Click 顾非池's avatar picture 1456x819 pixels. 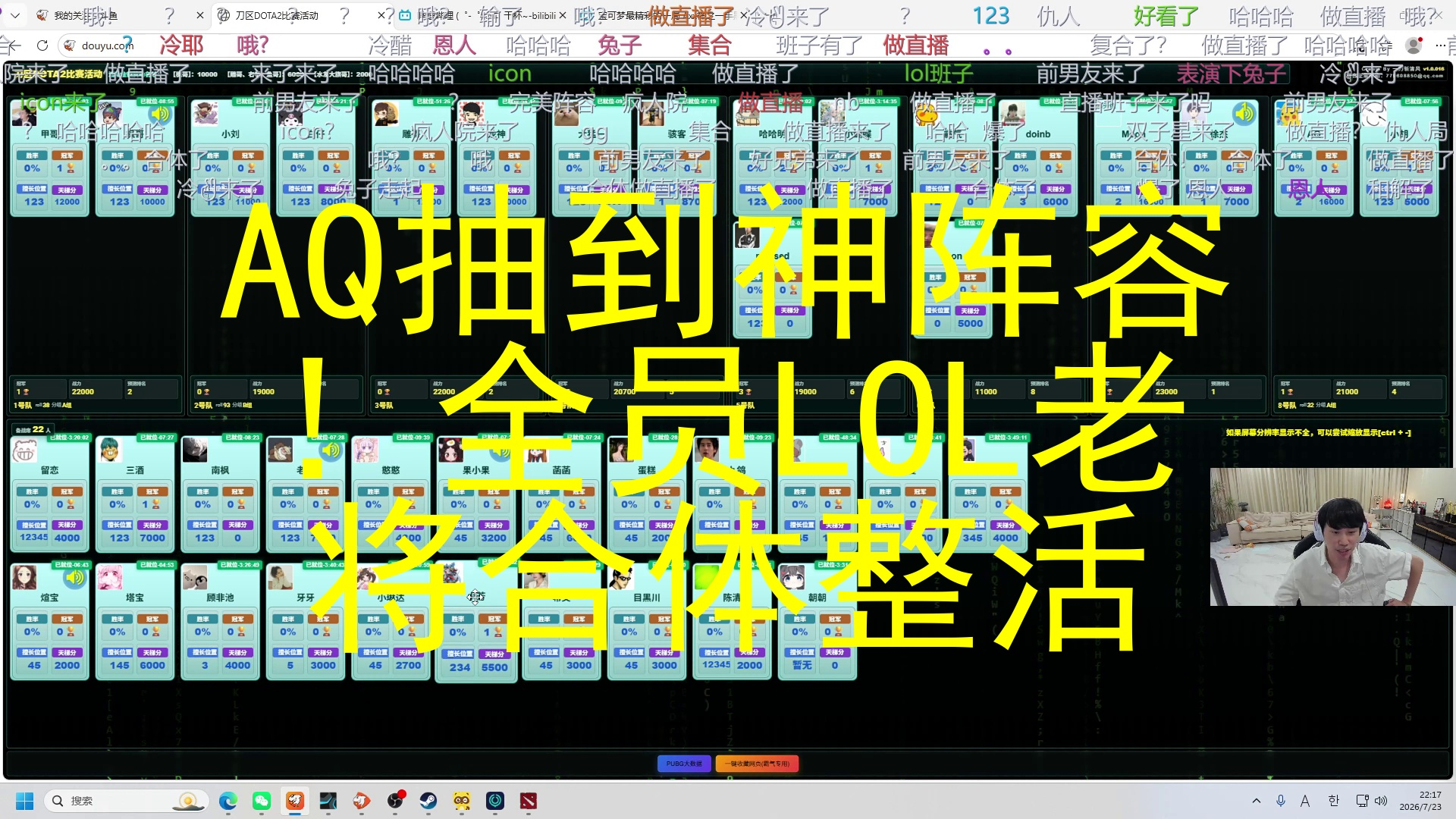tap(195, 578)
